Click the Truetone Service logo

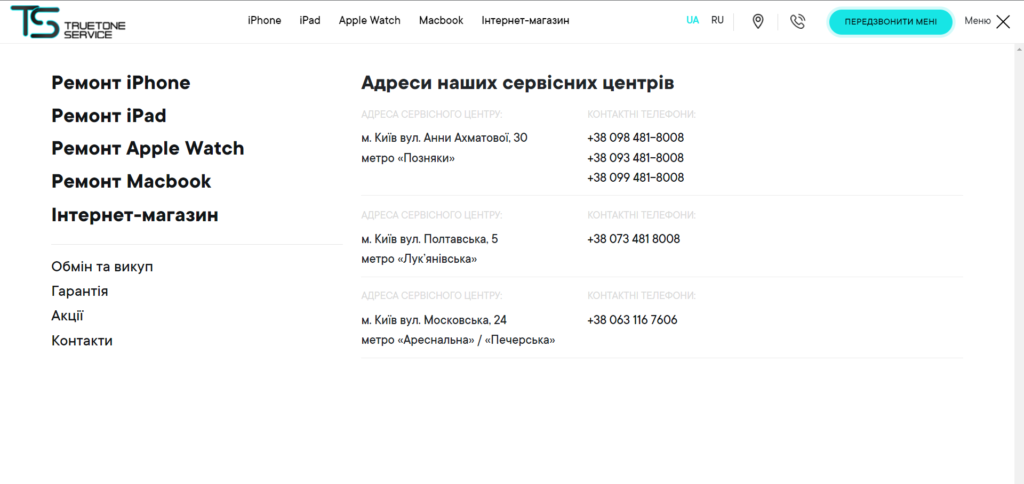tap(68, 22)
